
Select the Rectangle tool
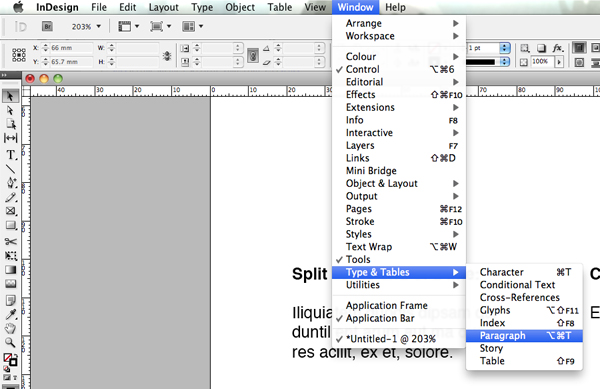click(x=10, y=225)
